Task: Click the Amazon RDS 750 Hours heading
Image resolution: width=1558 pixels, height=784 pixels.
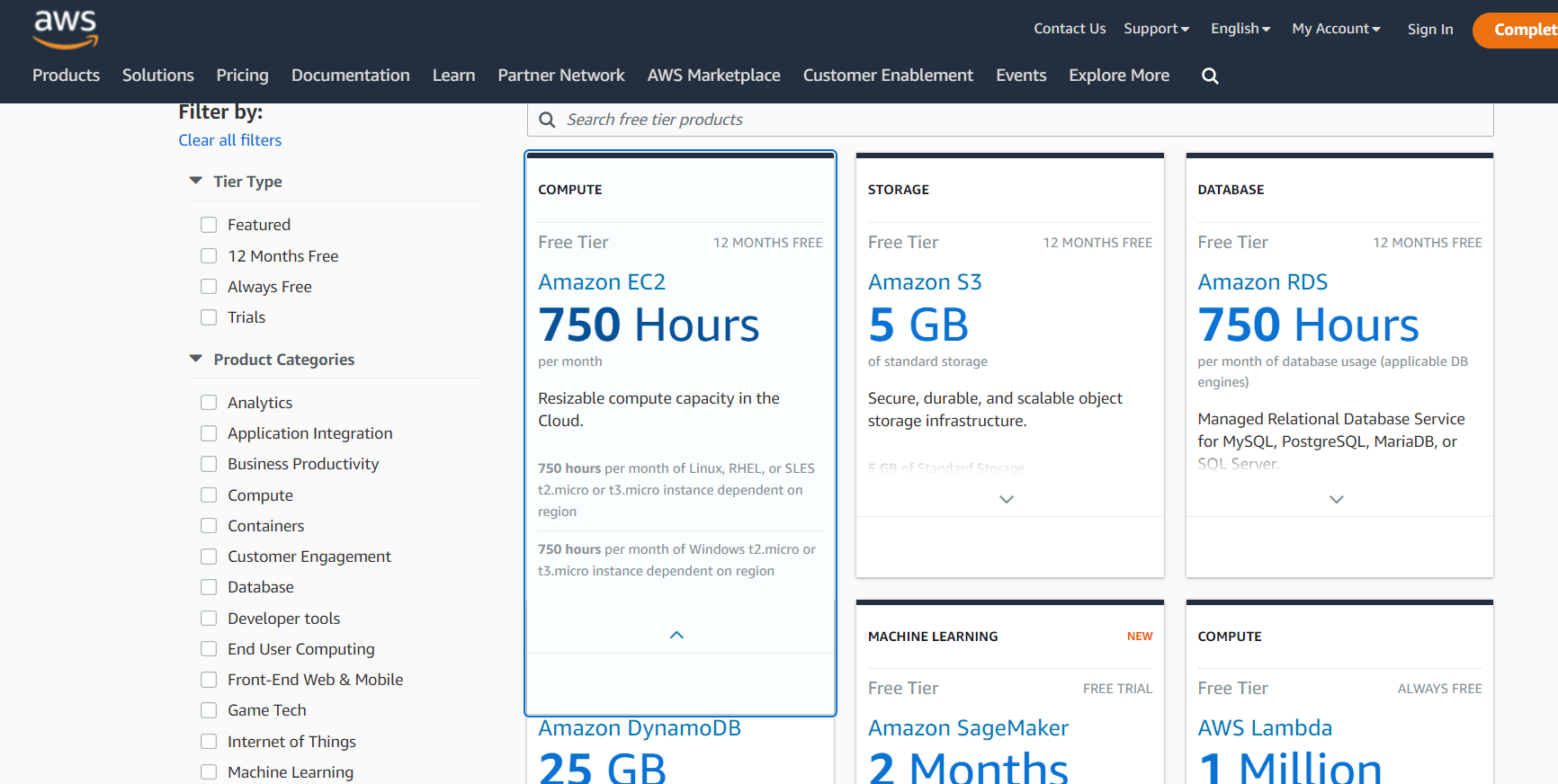Action: 1309,325
